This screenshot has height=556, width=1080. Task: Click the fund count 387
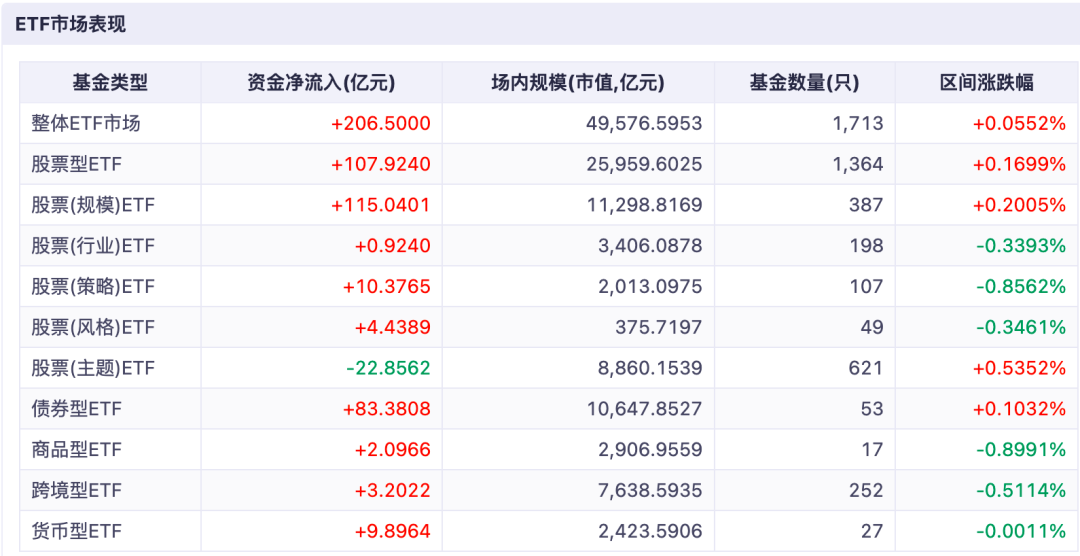(x=866, y=205)
